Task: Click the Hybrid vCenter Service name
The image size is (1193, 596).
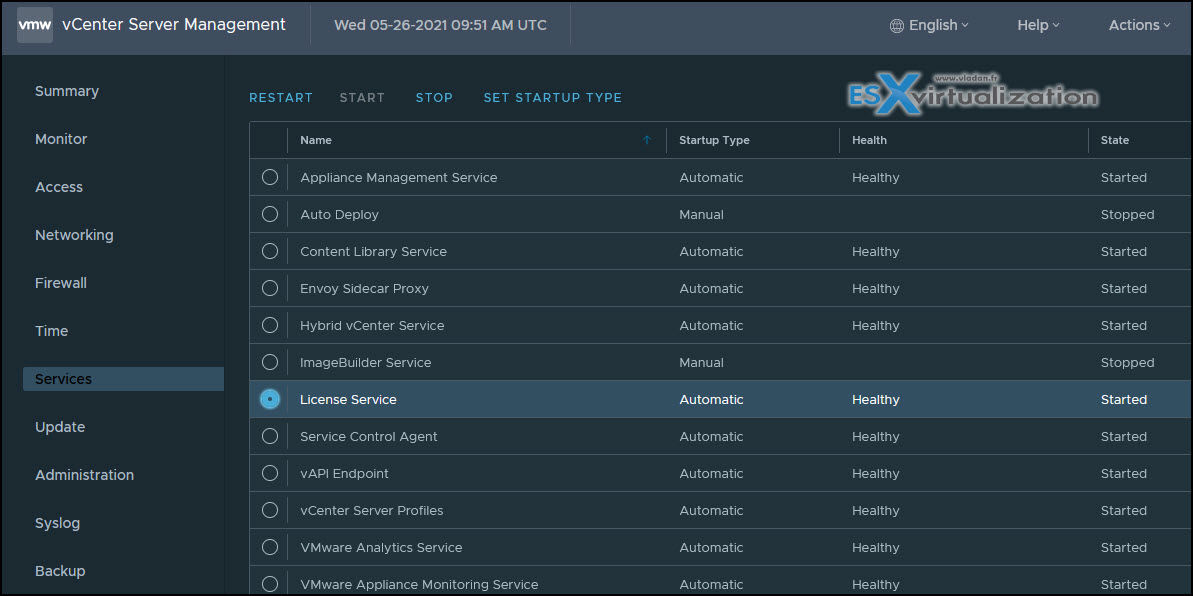Action: point(372,325)
